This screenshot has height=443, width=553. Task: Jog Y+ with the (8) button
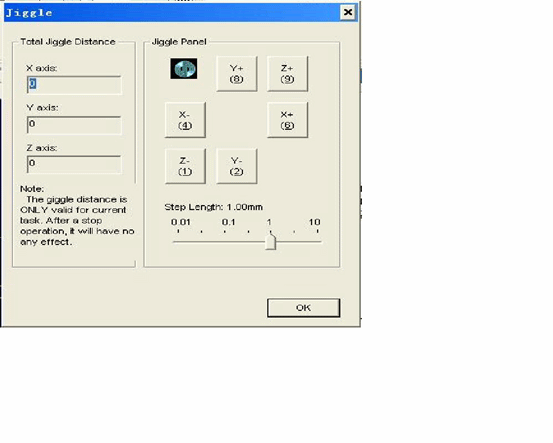click(237, 74)
